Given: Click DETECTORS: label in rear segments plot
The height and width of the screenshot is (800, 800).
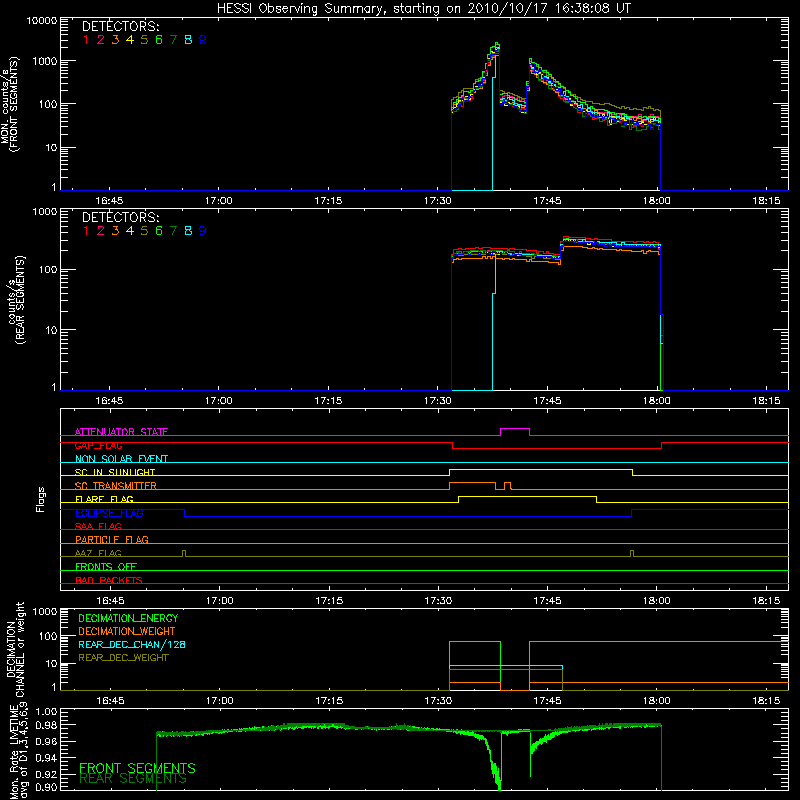Looking at the screenshot, I should 120,217.
